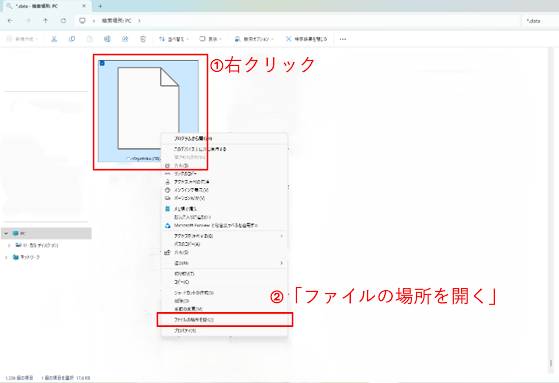Click the PC monitor icon in address bar
The height and width of the screenshot is (383, 559).
(x=82, y=21)
